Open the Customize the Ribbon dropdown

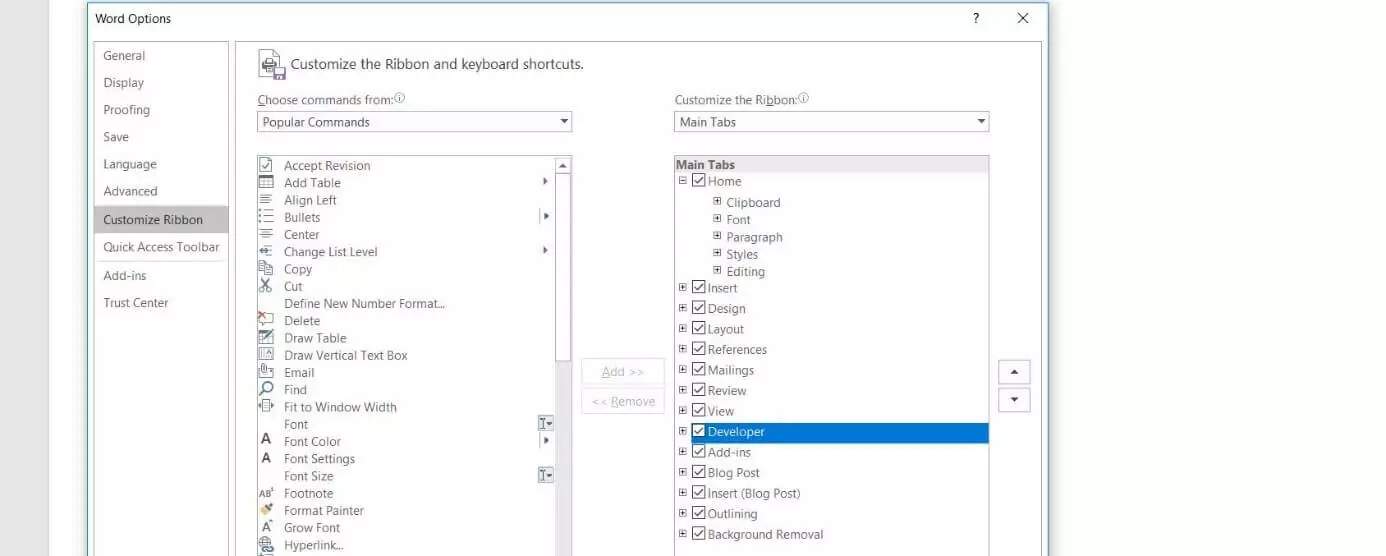click(x=831, y=122)
